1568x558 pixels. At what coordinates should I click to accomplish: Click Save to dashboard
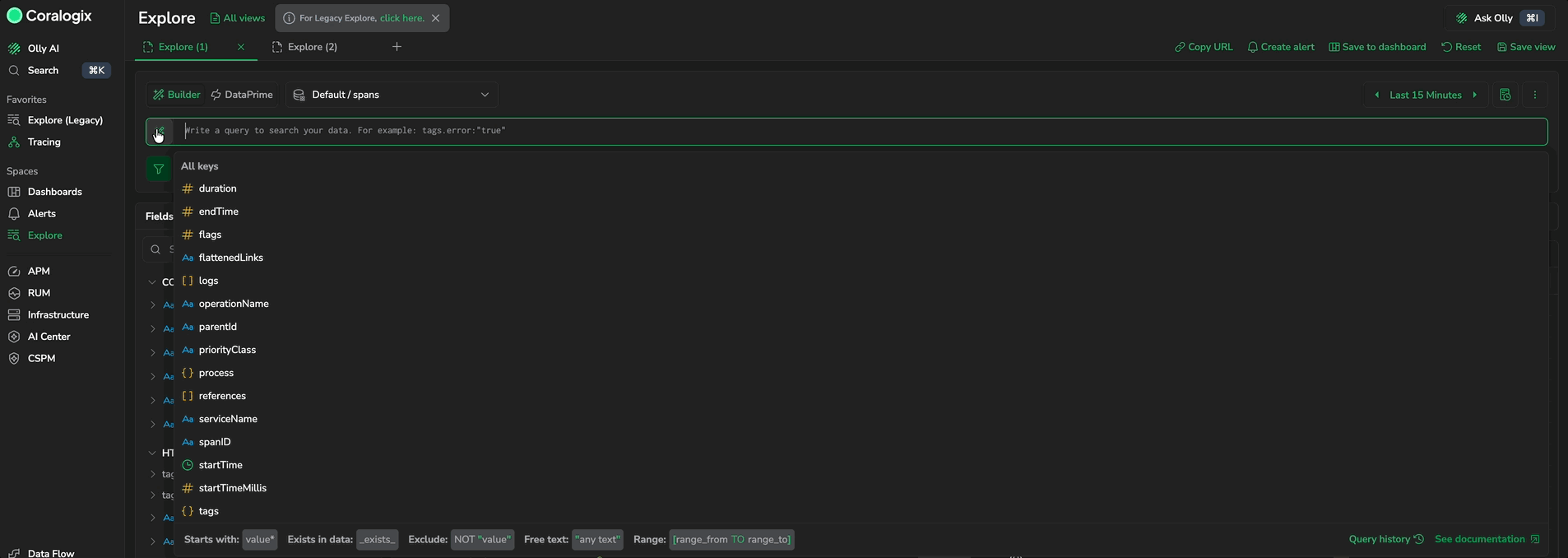click(1378, 47)
